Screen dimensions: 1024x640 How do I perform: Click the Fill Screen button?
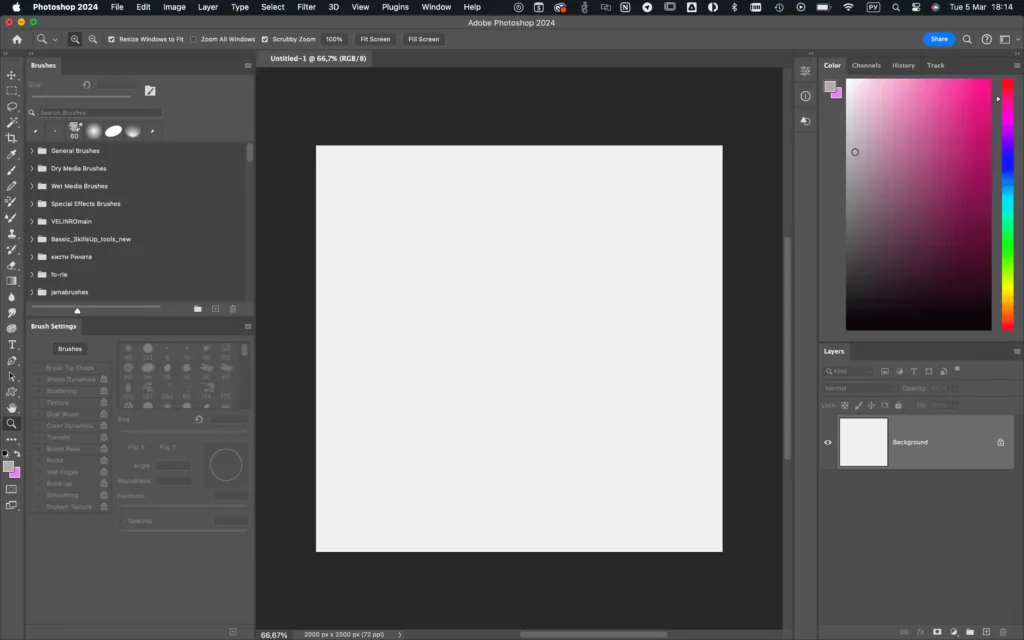pyautogui.click(x=423, y=39)
